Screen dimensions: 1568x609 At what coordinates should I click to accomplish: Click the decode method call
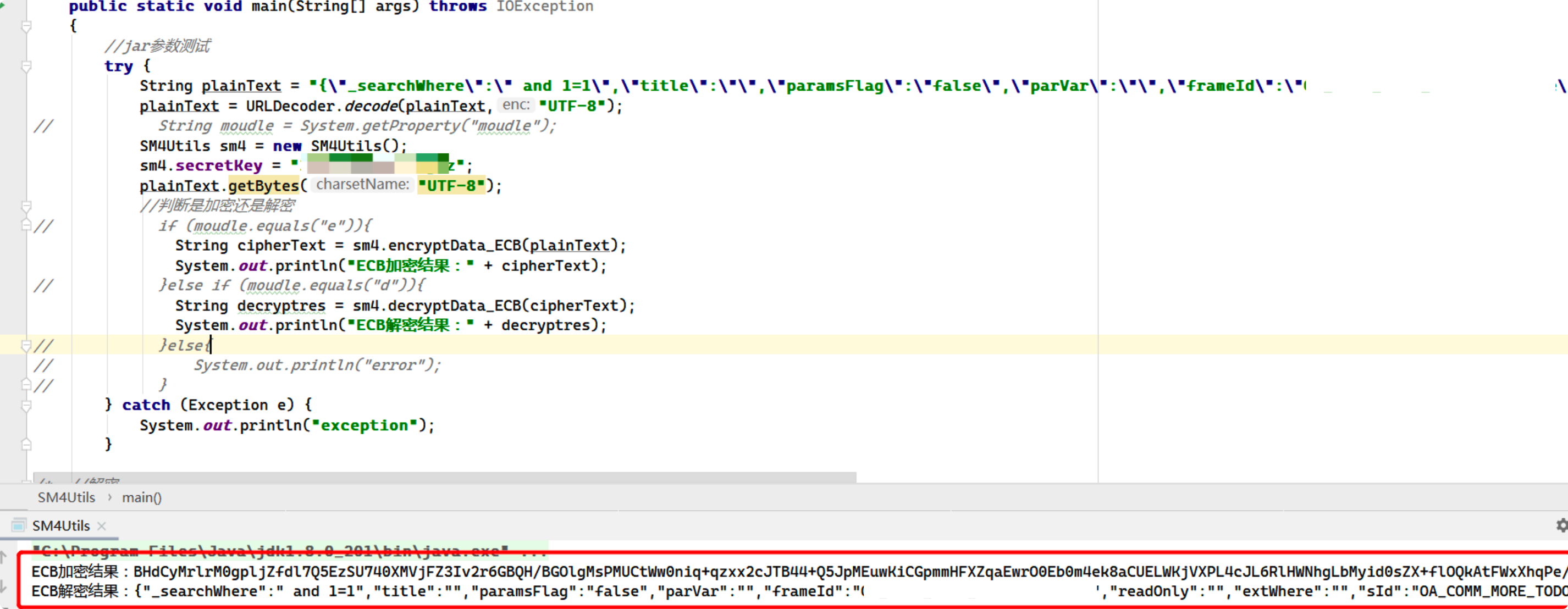pos(371,106)
